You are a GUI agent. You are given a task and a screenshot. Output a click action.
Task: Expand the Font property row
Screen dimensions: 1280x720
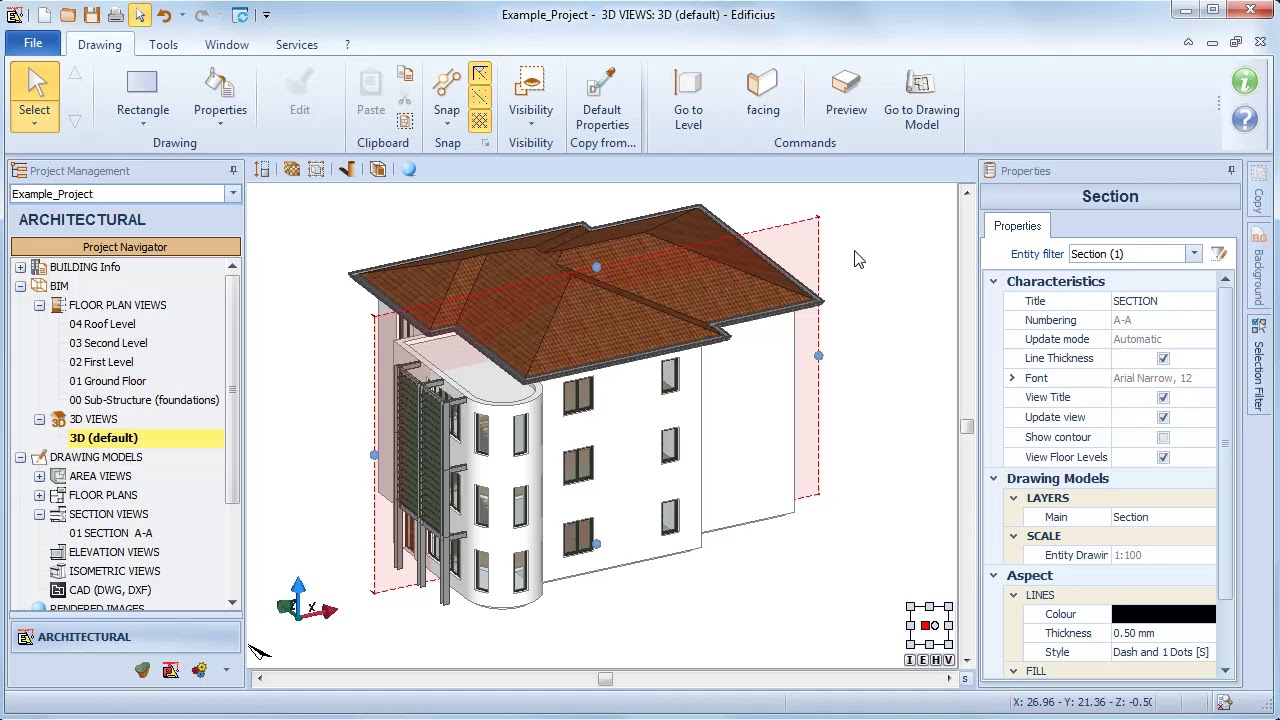pyautogui.click(x=1012, y=378)
